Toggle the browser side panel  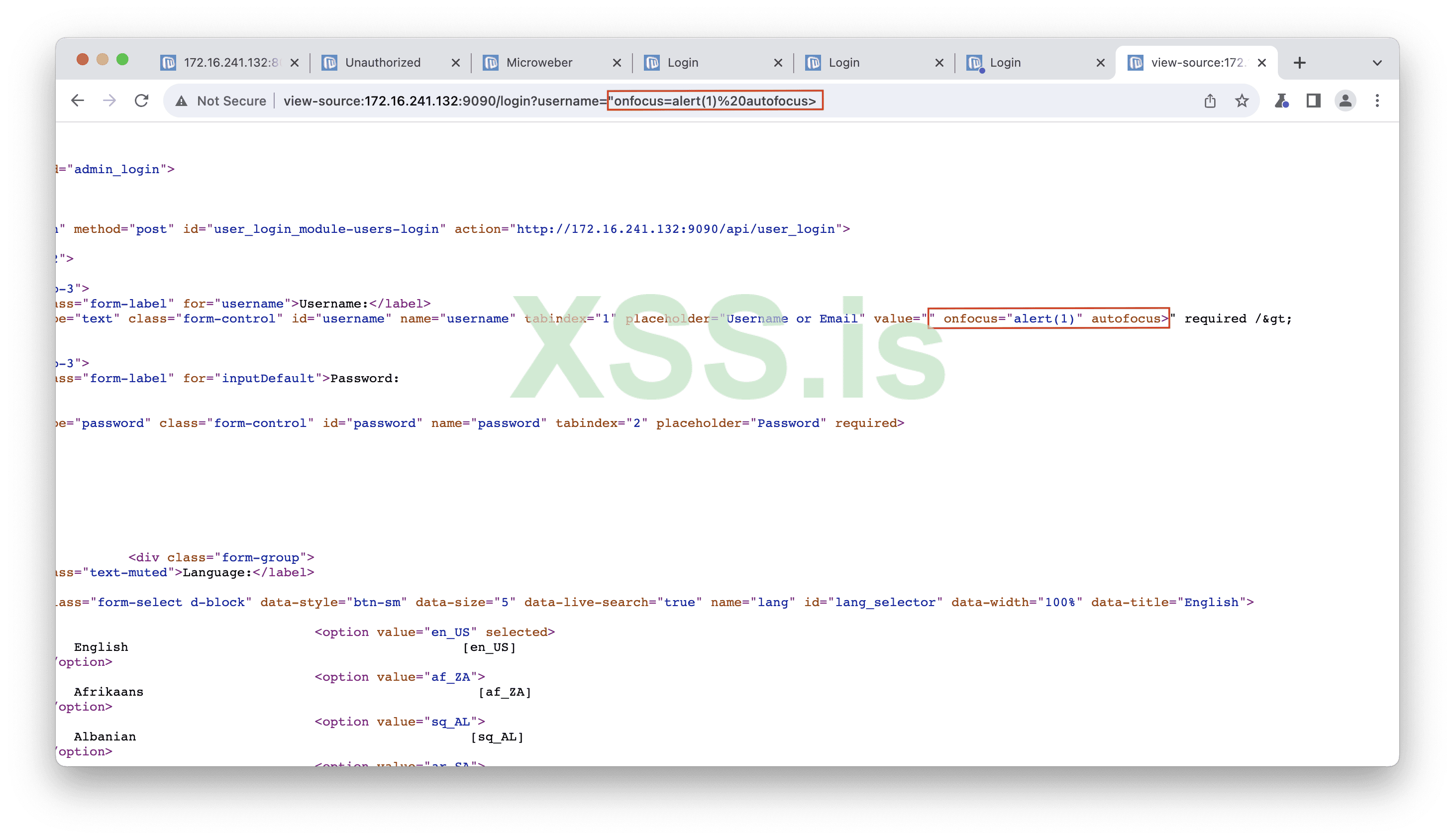tap(1314, 101)
